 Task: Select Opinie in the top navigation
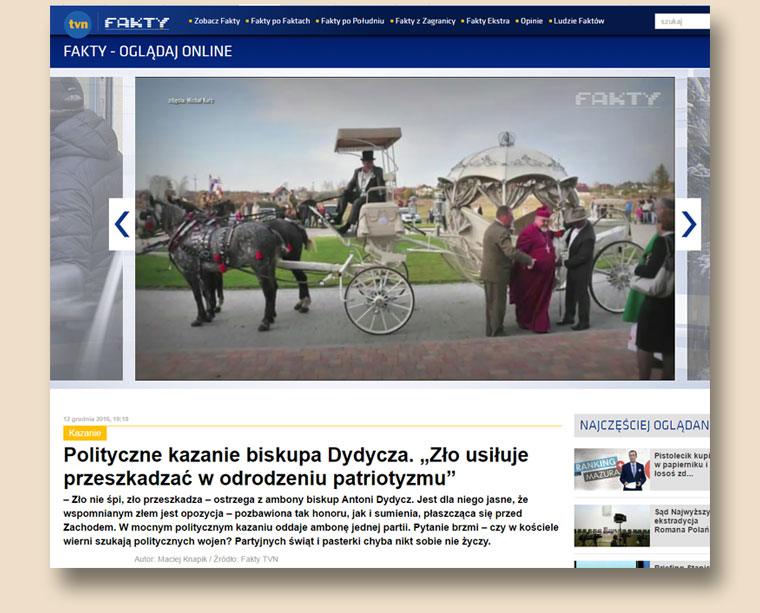(x=531, y=21)
